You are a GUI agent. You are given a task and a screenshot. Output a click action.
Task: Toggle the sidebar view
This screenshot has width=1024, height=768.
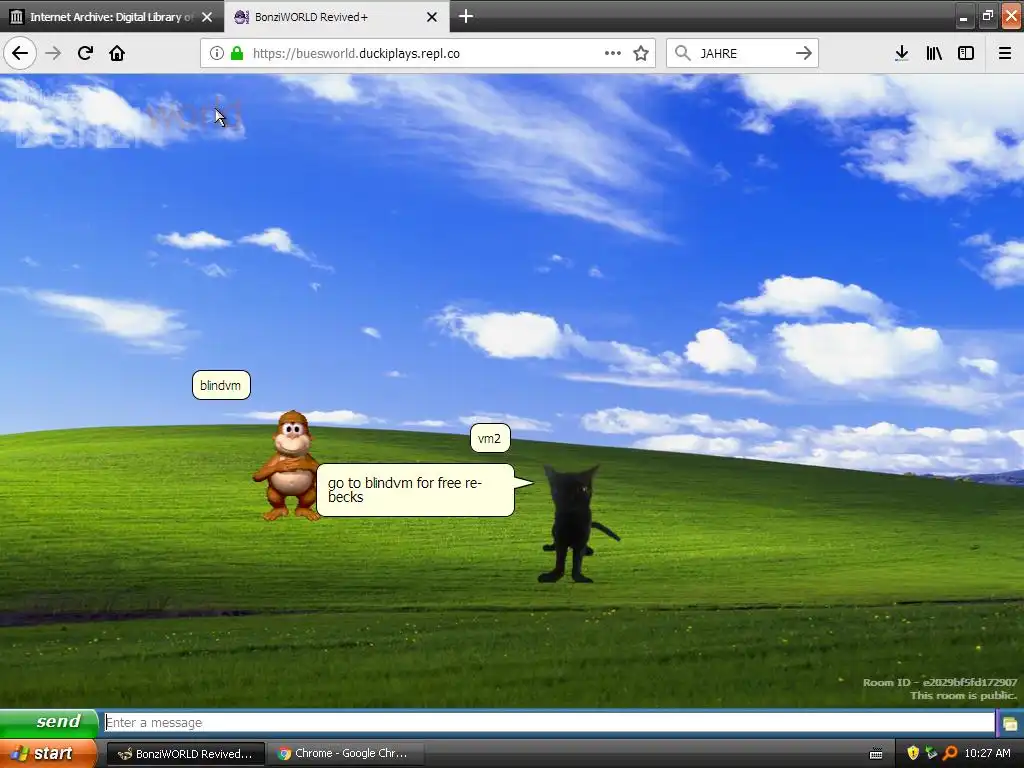pyautogui.click(x=966, y=53)
